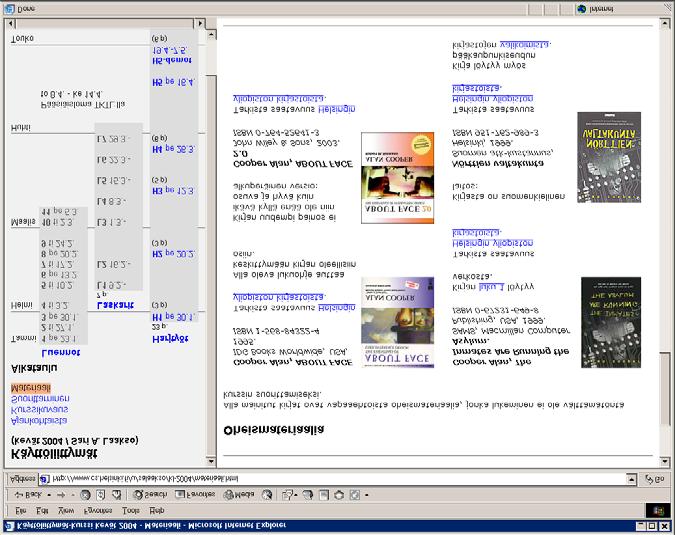Click the Home page icon

coord(116,495)
